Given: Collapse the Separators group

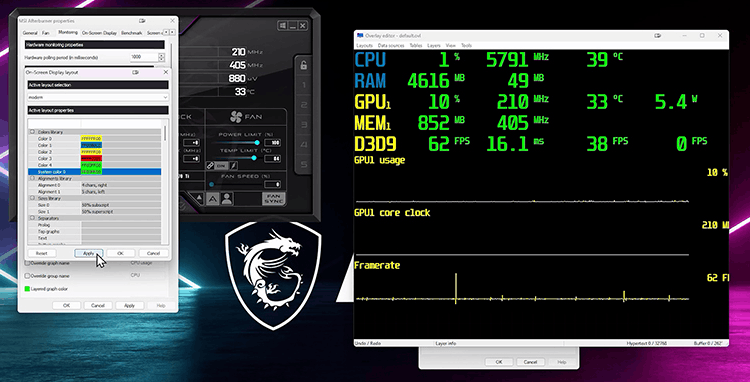Looking at the screenshot, I should click(33, 218).
